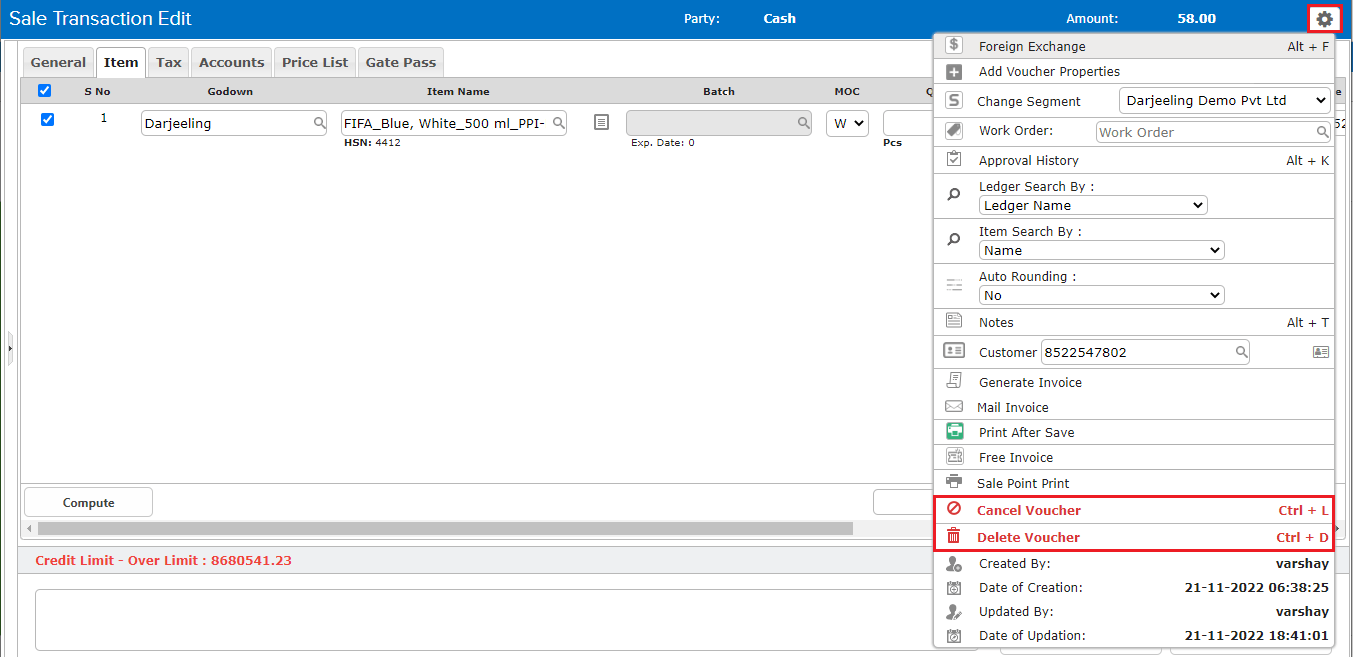Click the Work Order input field

tap(1205, 132)
